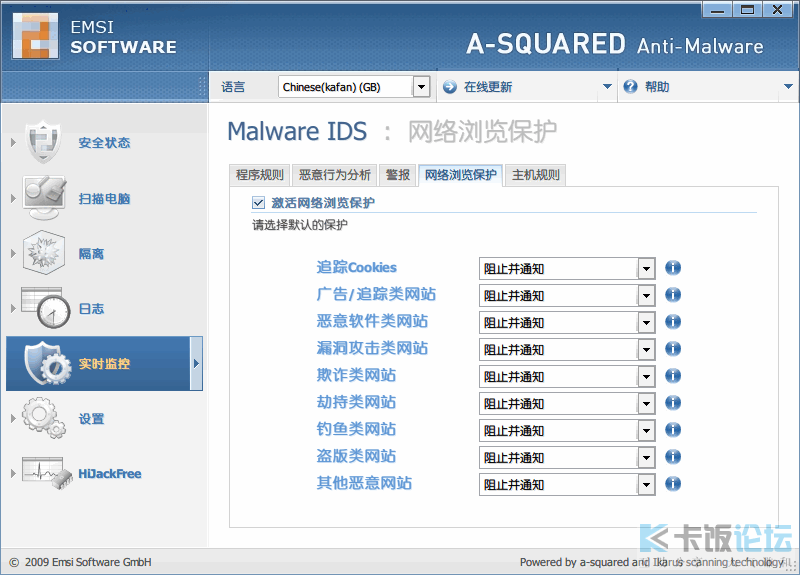
Task: Show info for 劫持类网站
Action: pos(673,403)
